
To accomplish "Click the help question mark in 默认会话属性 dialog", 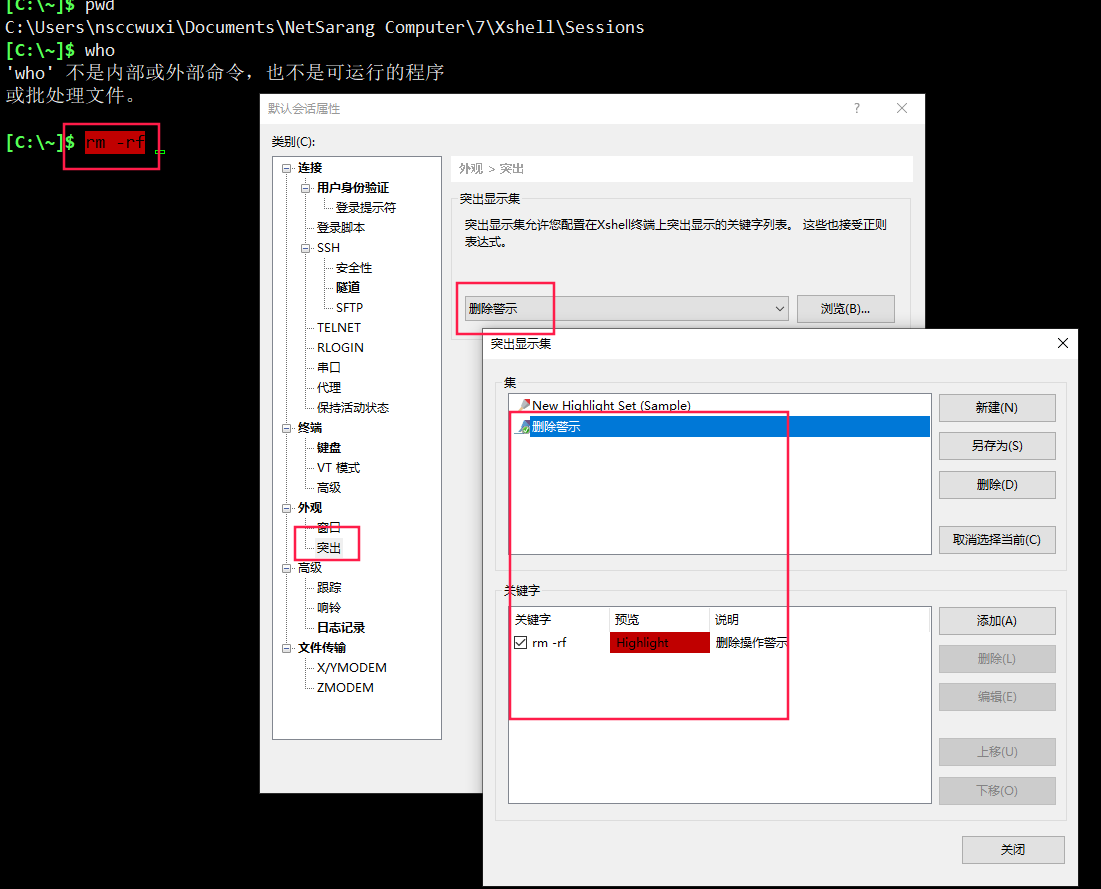I will (857, 108).
